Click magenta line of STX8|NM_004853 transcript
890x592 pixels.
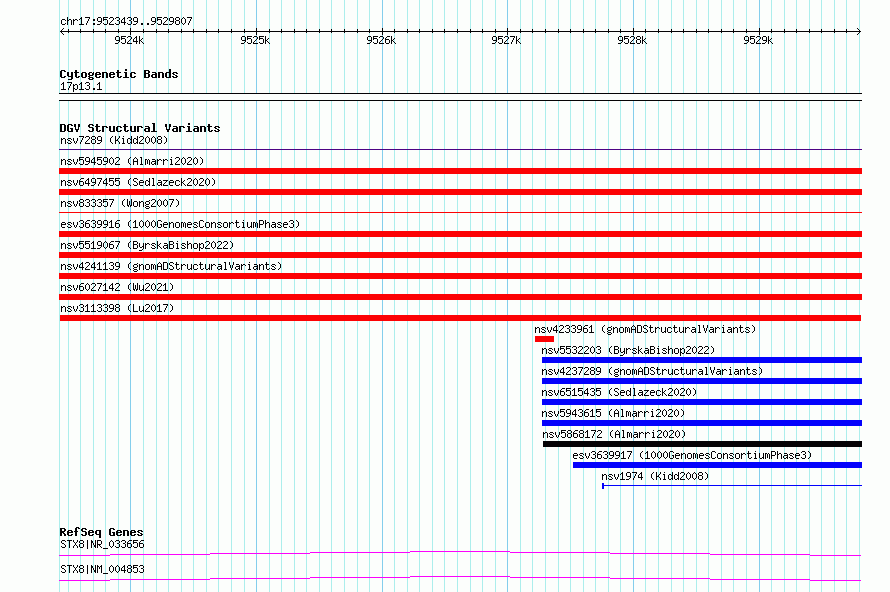coord(460,578)
